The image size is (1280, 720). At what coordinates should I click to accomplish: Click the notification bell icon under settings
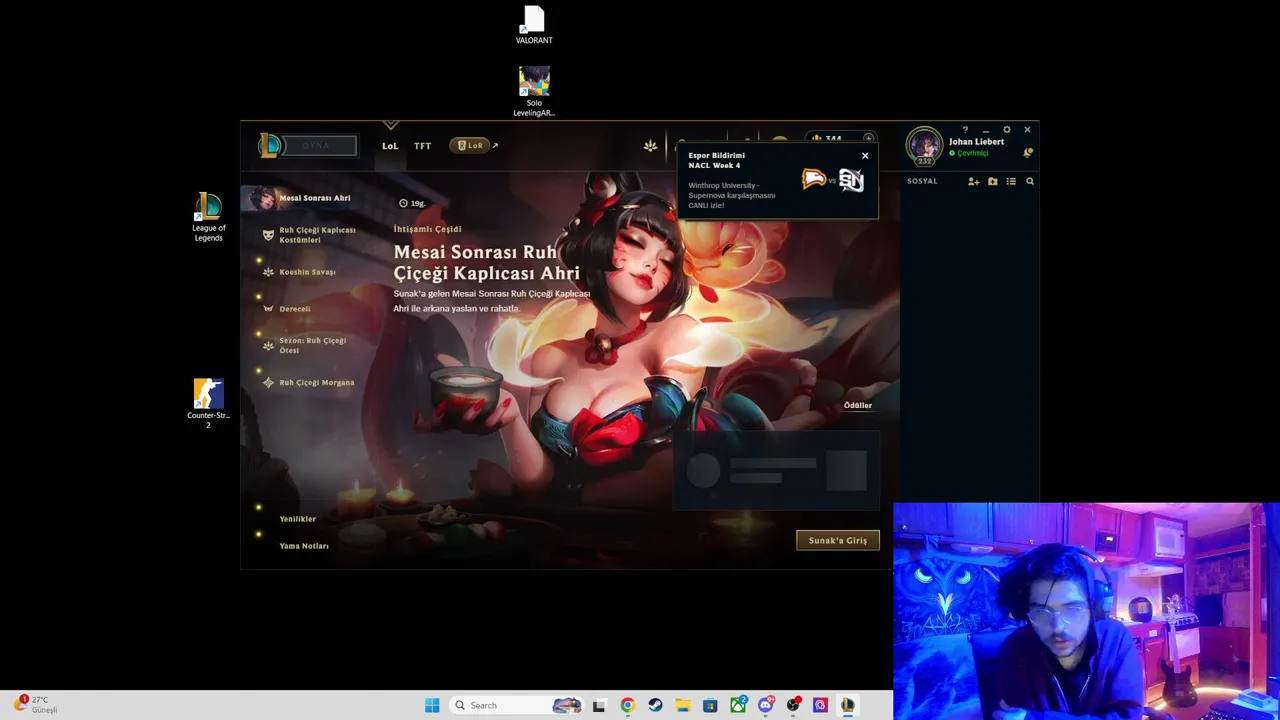coord(1028,153)
